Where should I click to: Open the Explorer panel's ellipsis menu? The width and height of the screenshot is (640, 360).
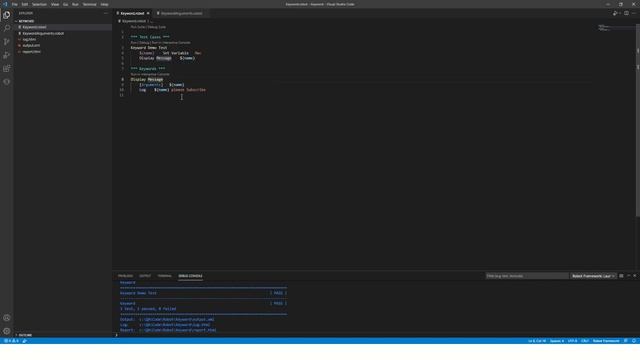click(106, 13)
